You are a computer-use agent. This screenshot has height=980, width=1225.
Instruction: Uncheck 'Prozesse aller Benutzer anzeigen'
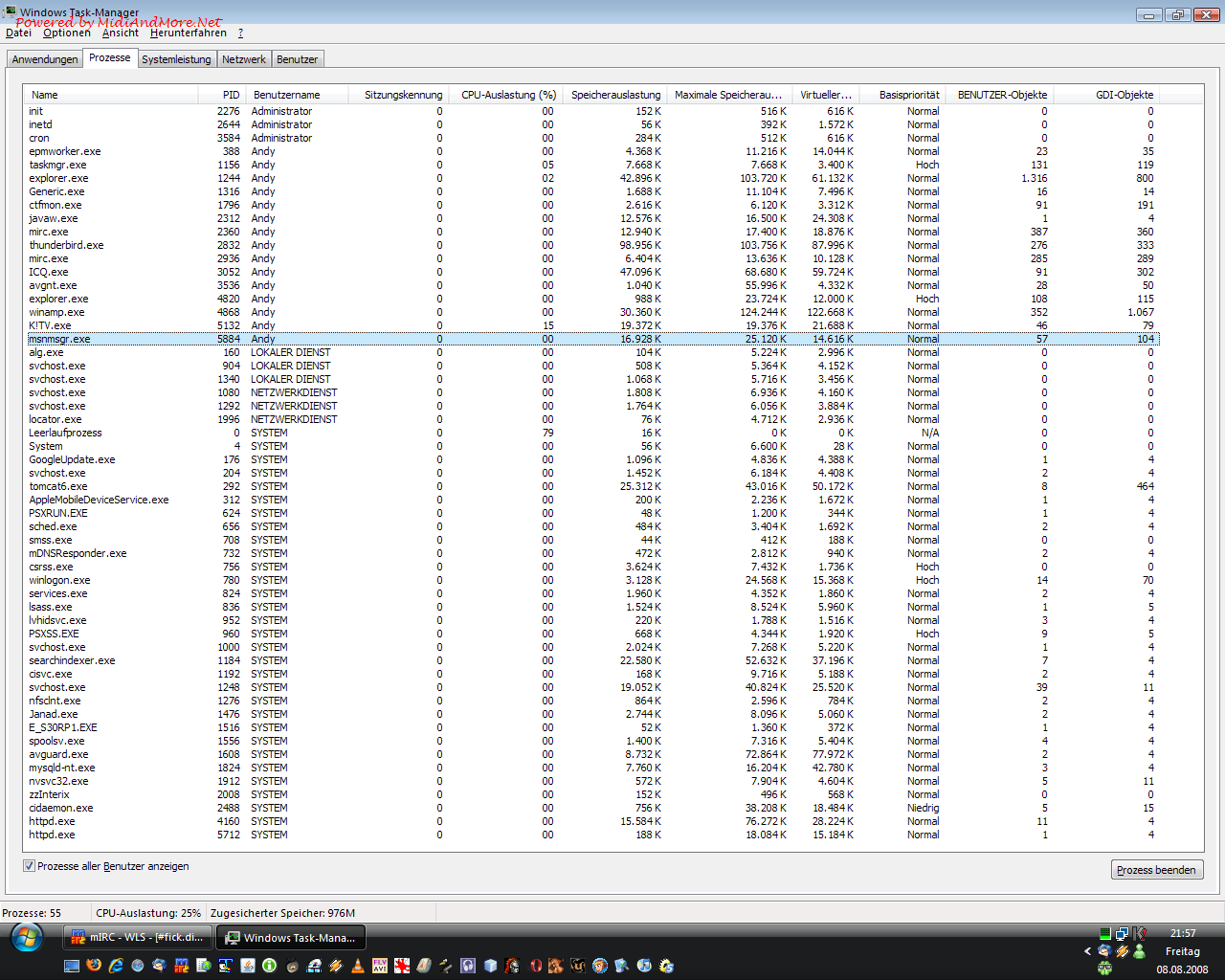(30, 866)
